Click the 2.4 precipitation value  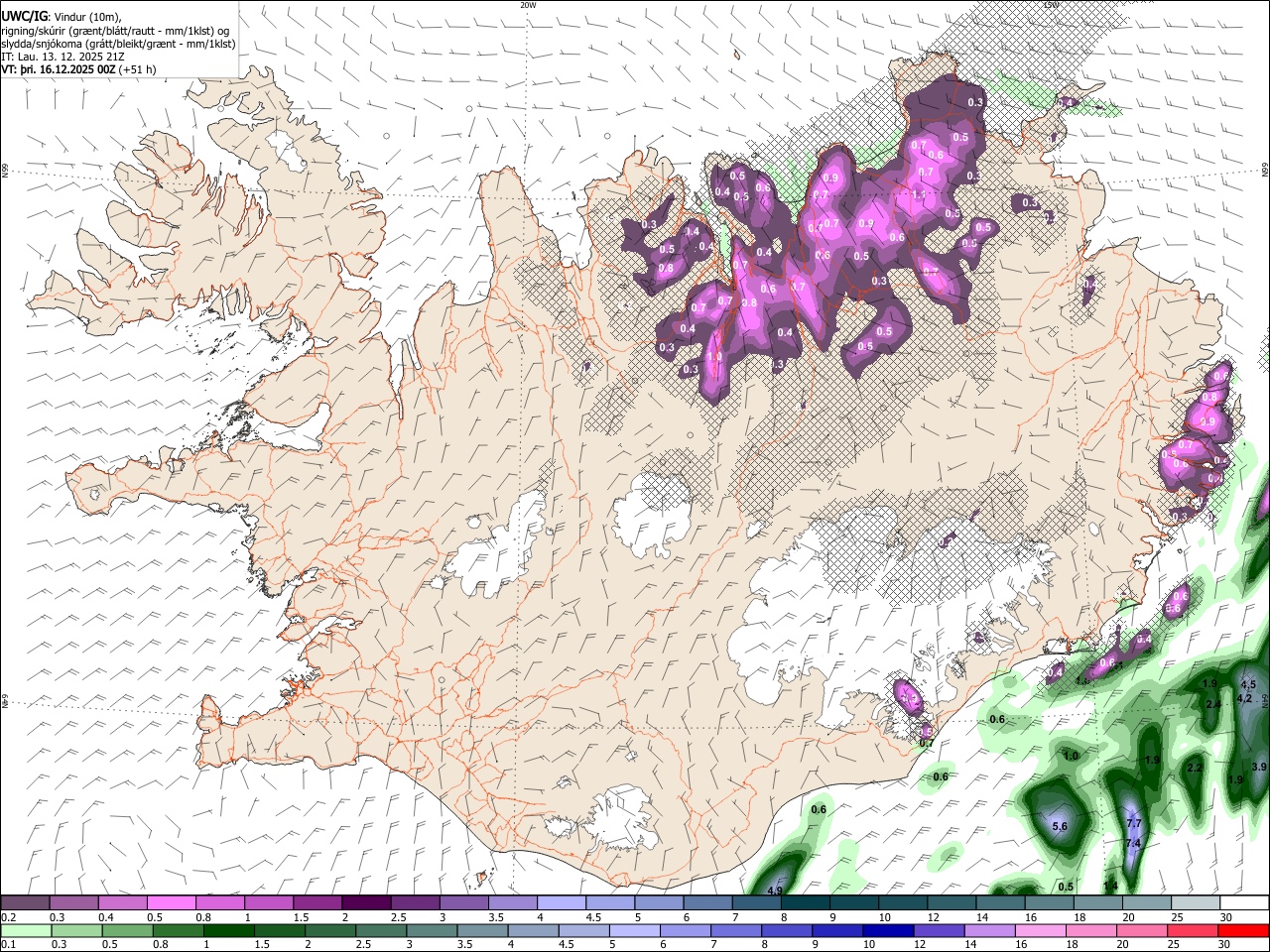[x=1212, y=704]
